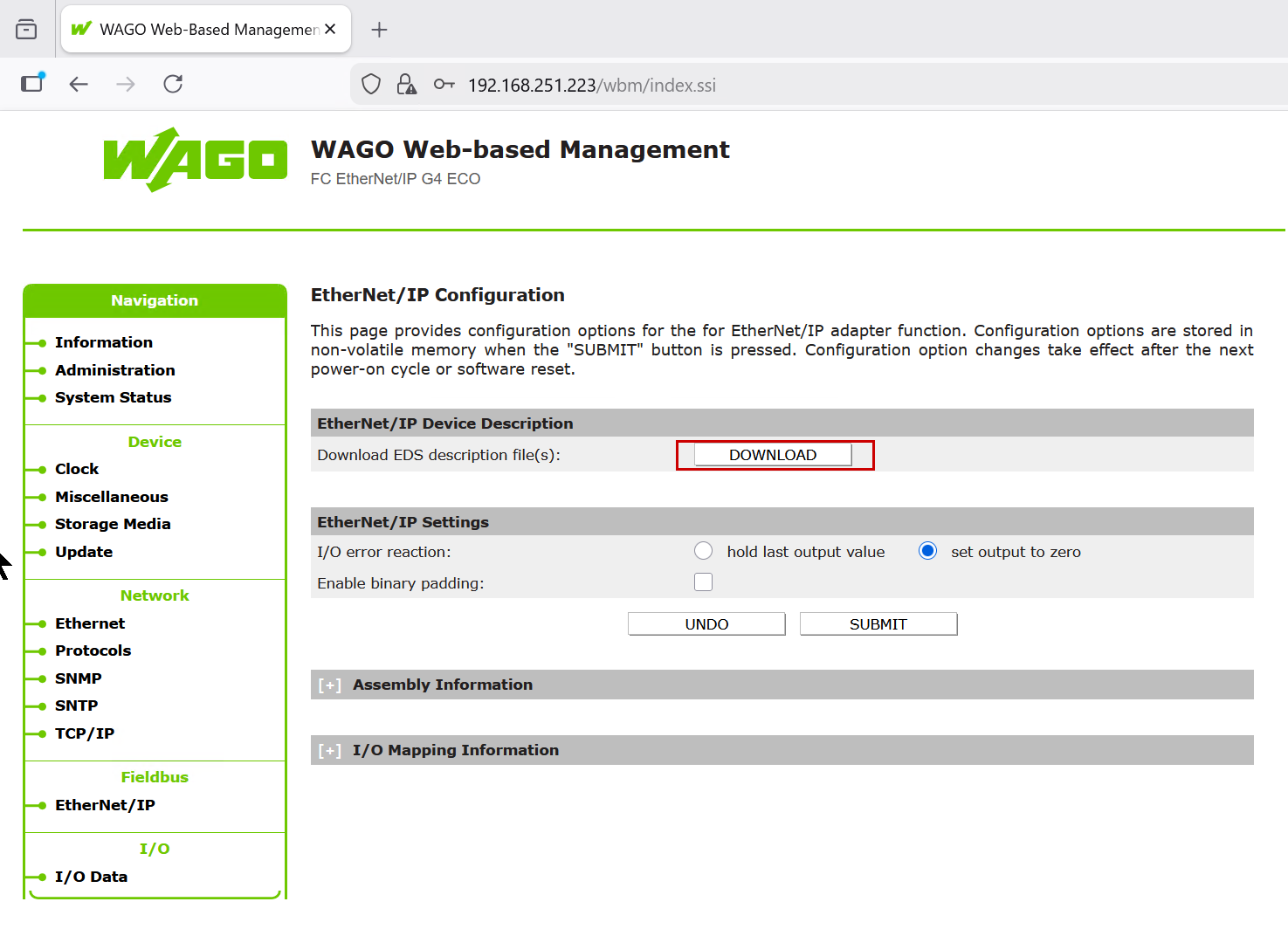The height and width of the screenshot is (943, 1288).
Task: Select hold last output value option
Action: click(x=703, y=551)
